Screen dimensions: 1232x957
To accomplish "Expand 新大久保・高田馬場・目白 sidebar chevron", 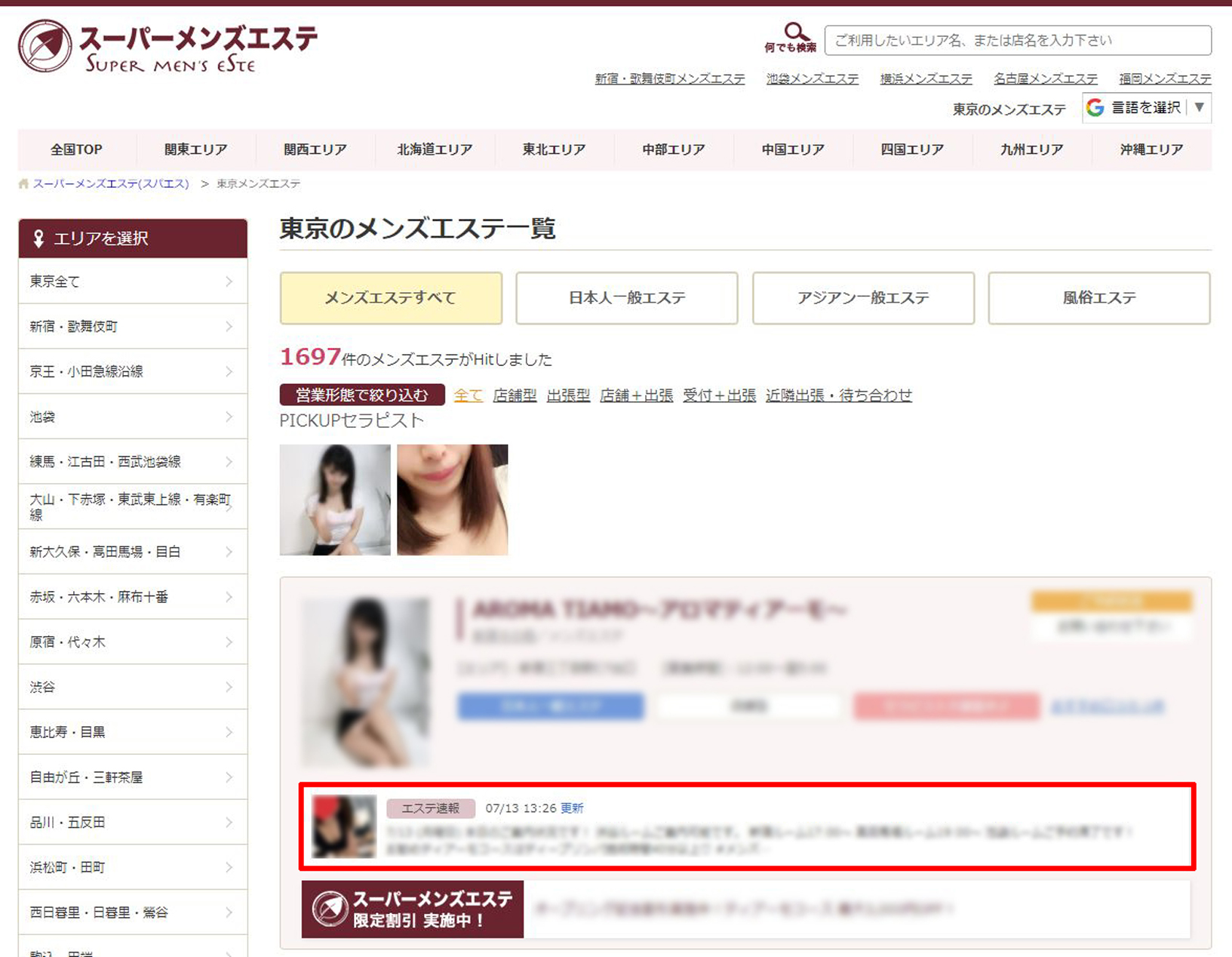I will pos(229,552).
